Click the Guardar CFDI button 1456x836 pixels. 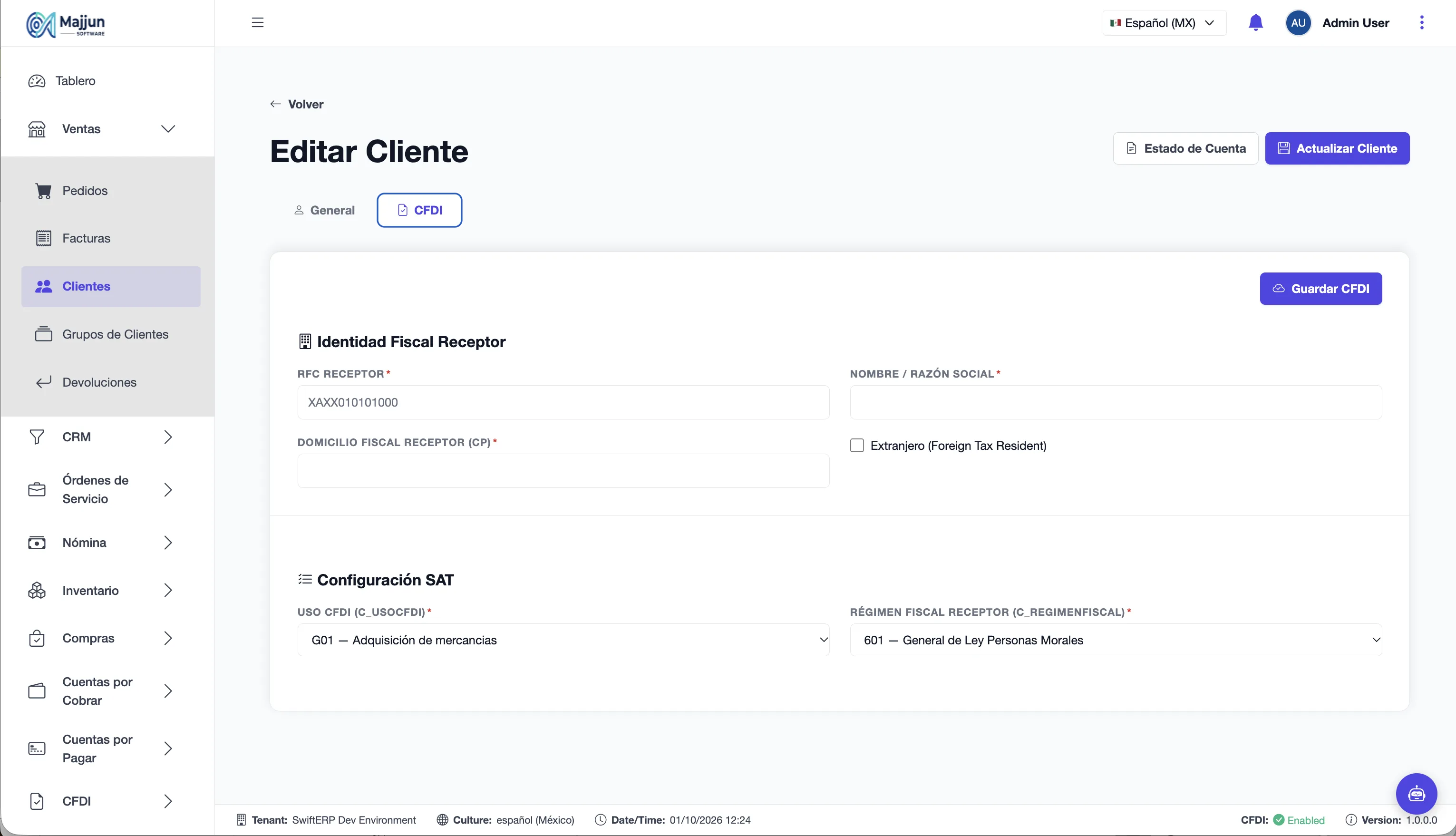click(1320, 289)
